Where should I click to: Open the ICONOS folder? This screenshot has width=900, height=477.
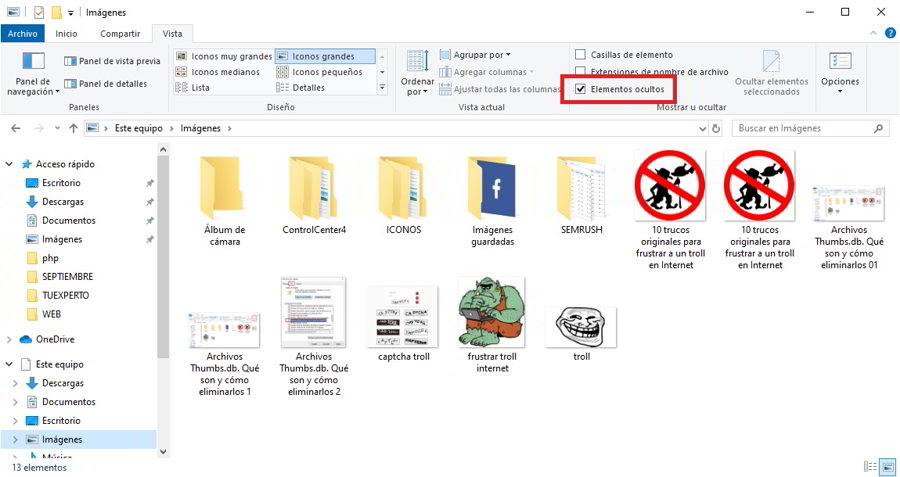pyautogui.click(x=403, y=190)
